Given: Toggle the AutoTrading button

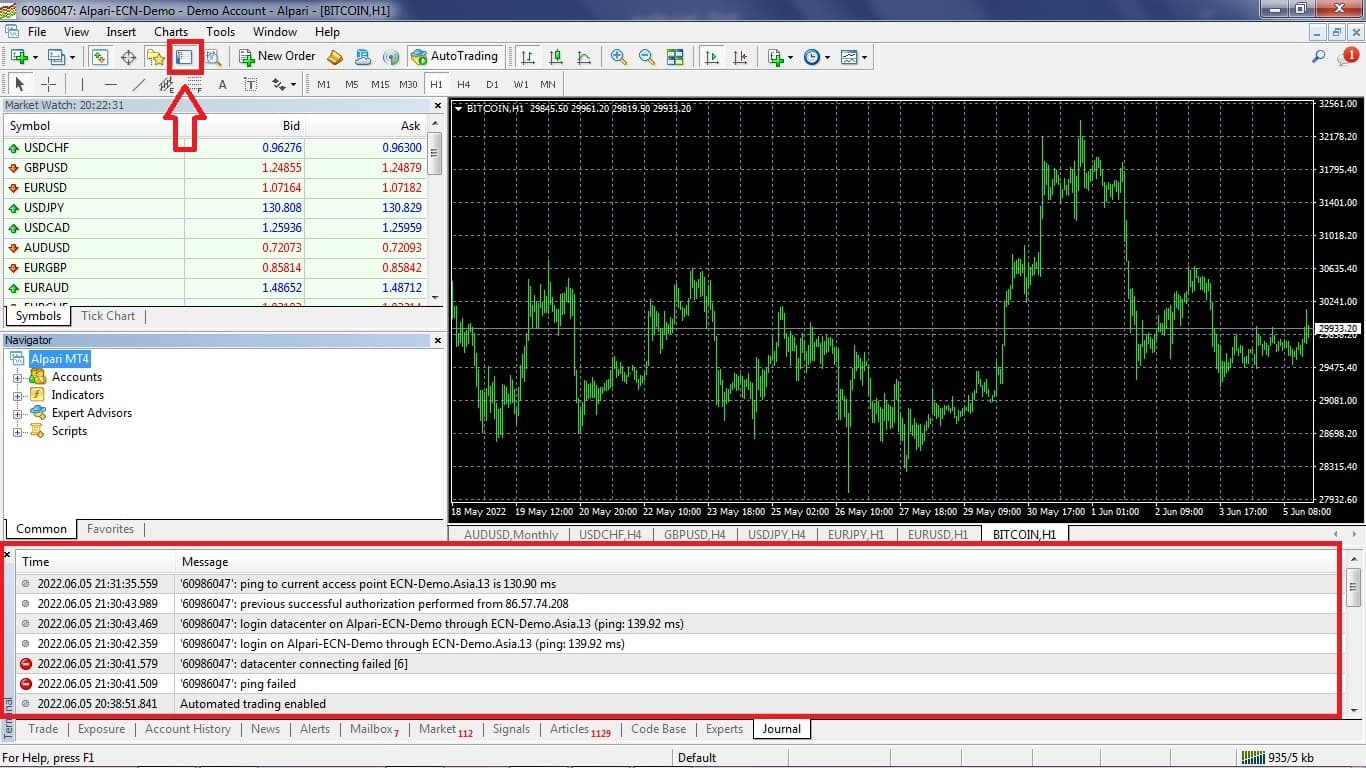Looking at the screenshot, I should pos(454,57).
